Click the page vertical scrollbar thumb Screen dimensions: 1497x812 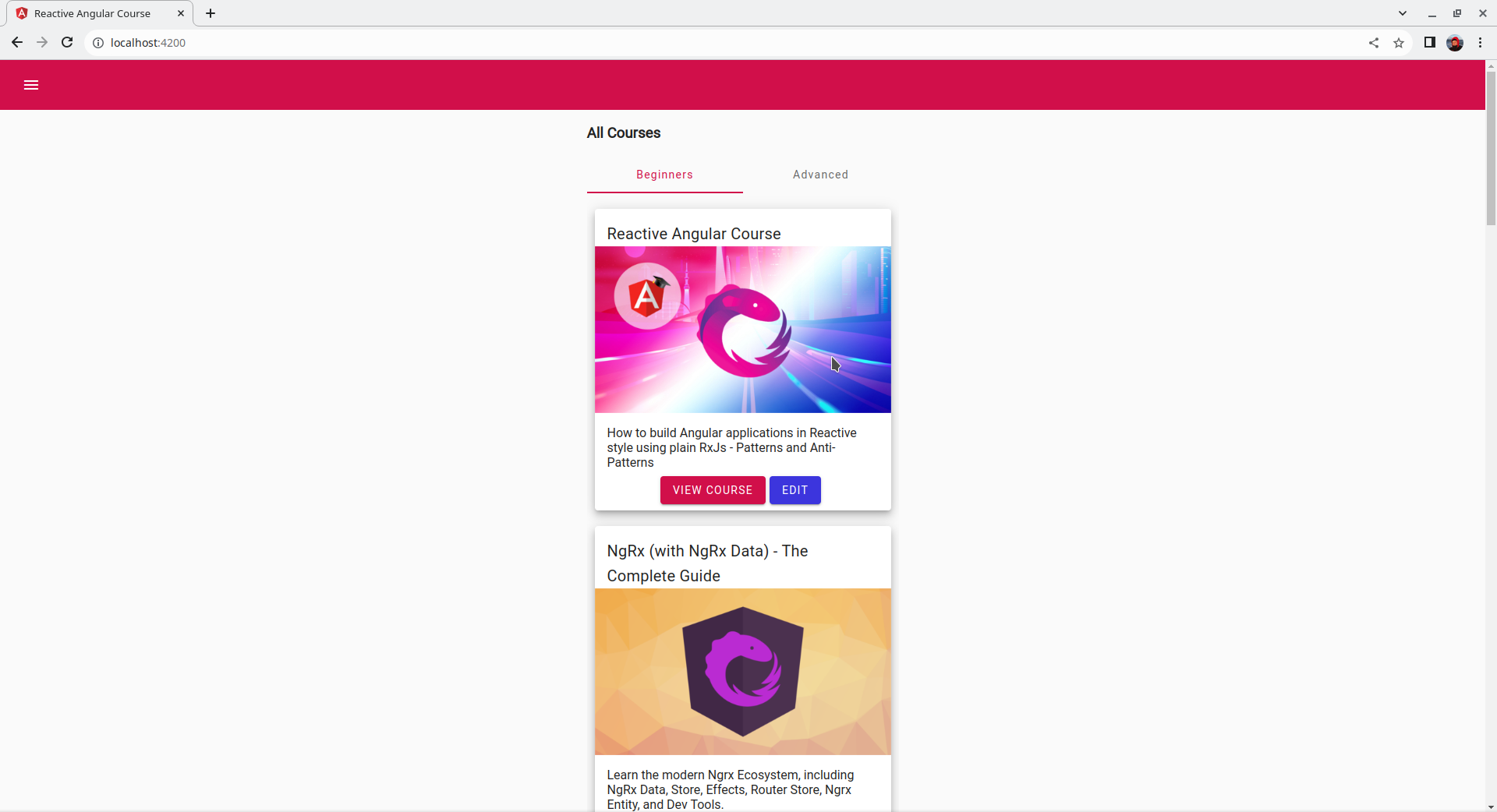click(x=1491, y=148)
